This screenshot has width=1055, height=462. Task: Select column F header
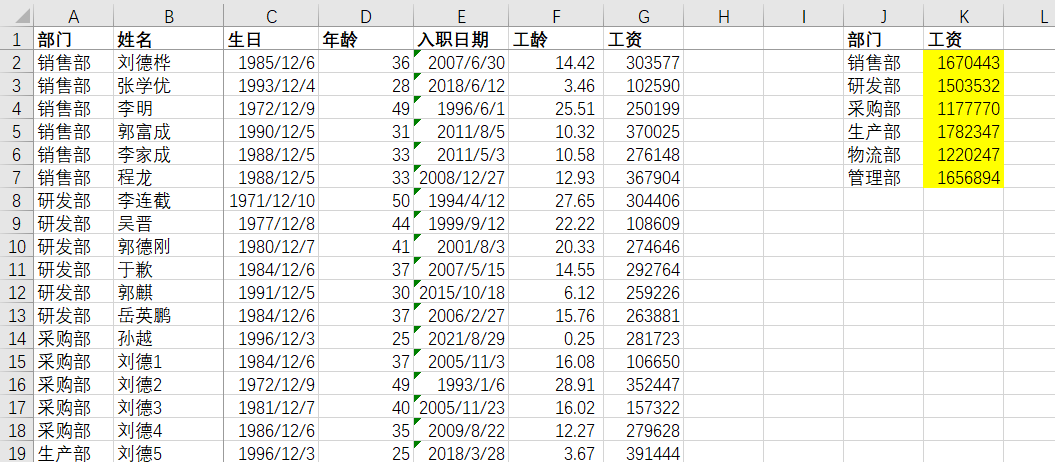point(556,15)
